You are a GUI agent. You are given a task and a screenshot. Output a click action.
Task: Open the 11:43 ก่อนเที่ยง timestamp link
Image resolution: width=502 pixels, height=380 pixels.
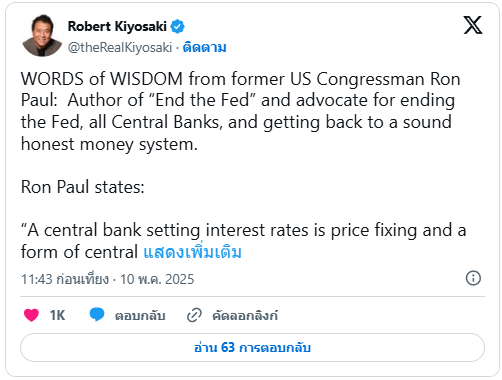click(65, 279)
